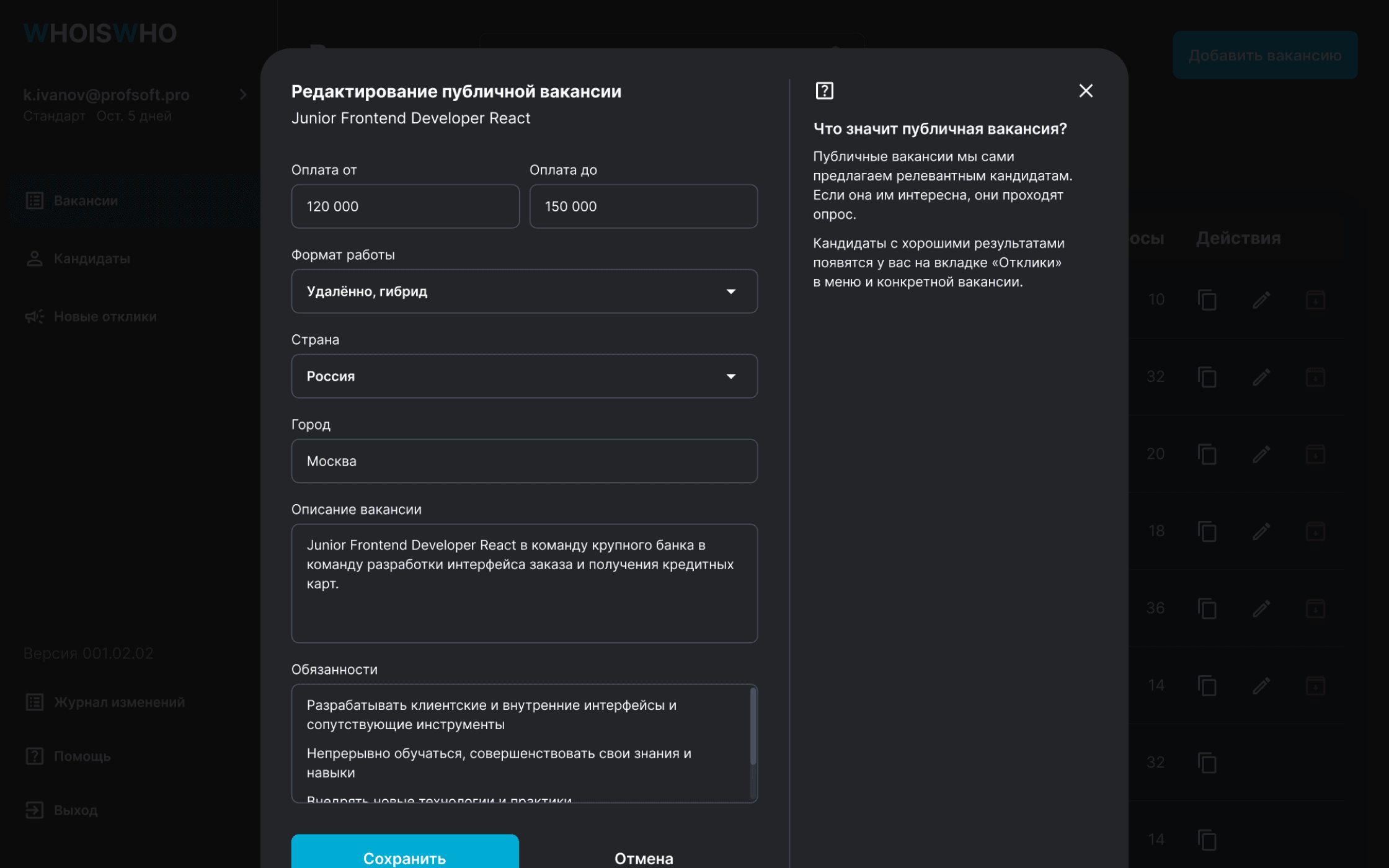1389x868 pixels.
Task: Click 'Выход' to log out
Action: pos(76,810)
